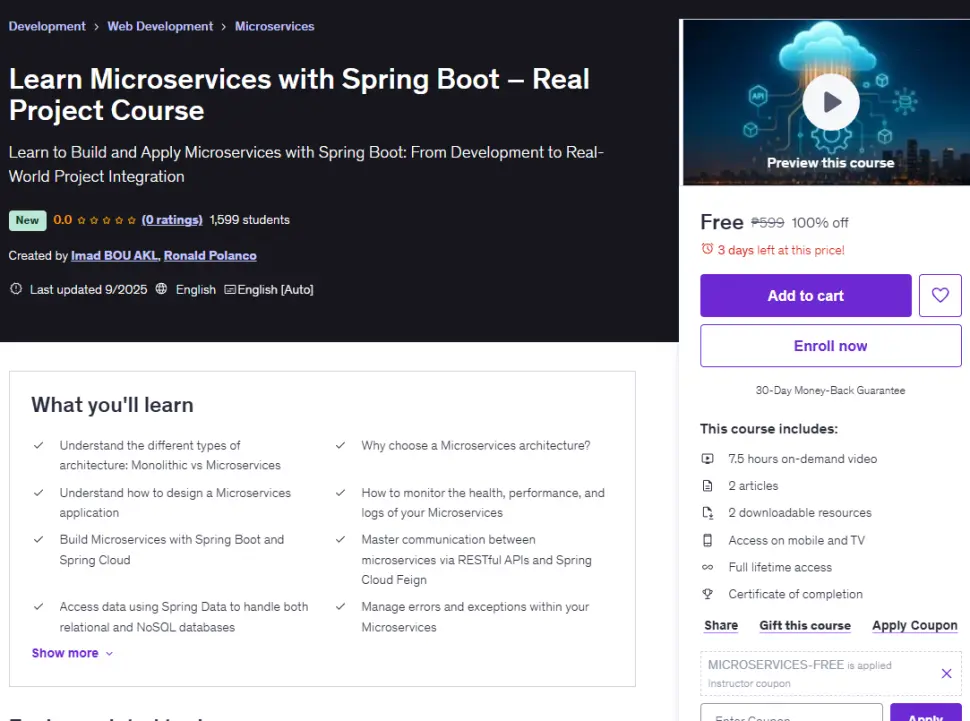Viewport: 970px width, 721px height.
Task: Open the Development breadcrumb
Action: (47, 26)
